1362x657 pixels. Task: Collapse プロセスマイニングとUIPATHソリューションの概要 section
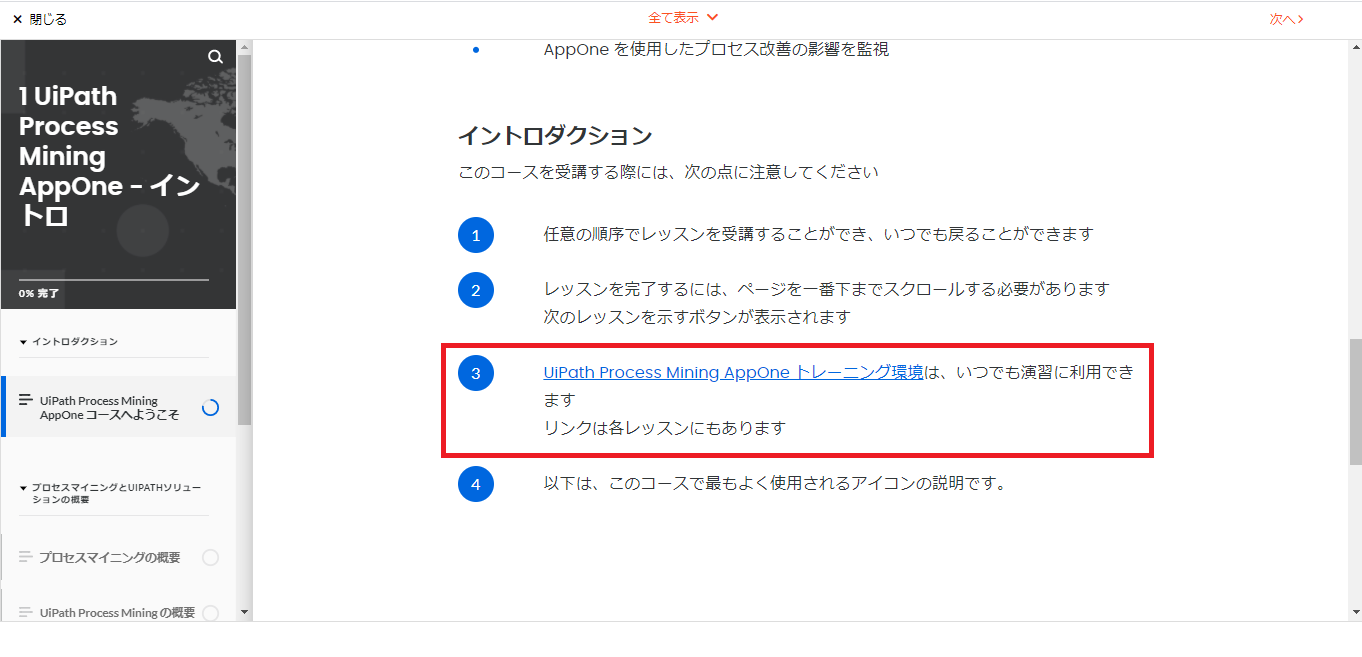110,493
